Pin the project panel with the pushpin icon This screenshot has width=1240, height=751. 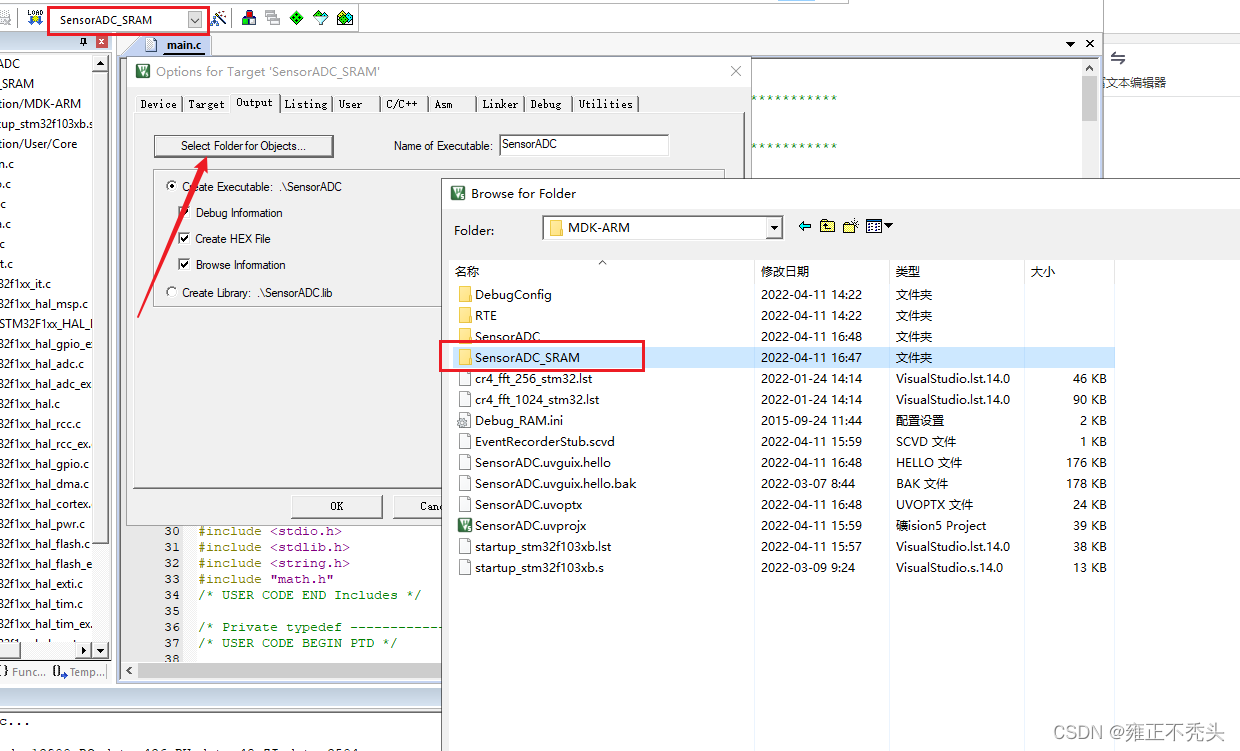pos(83,42)
